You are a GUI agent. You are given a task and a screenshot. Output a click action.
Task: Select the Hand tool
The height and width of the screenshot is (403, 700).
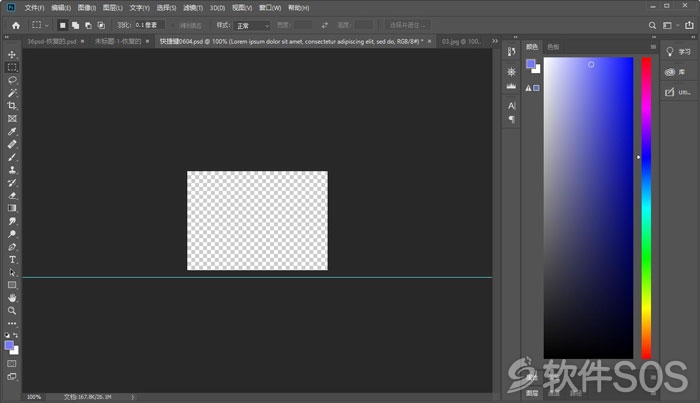click(12, 298)
